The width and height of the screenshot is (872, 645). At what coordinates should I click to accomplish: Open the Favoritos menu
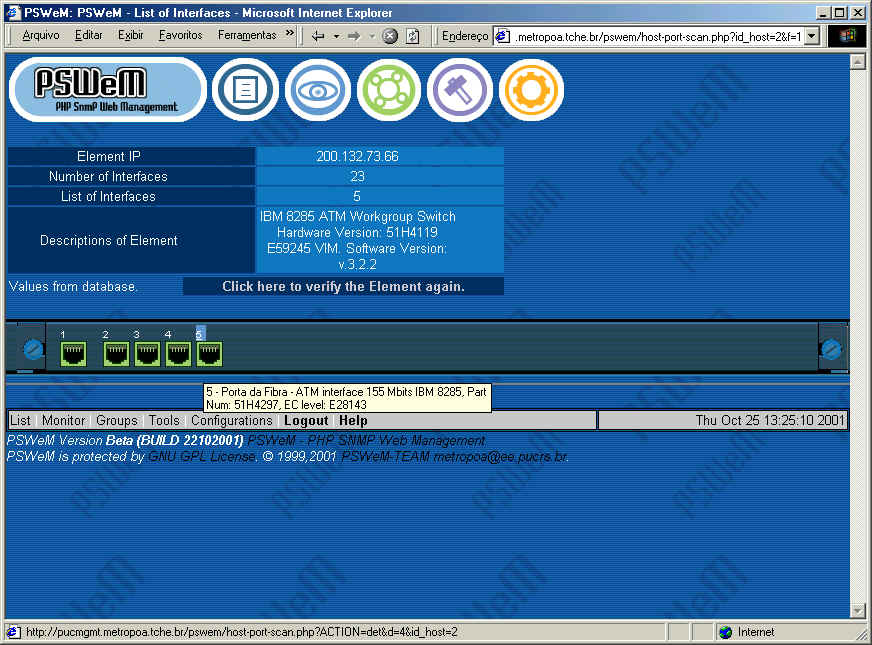click(x=180, y=35)
